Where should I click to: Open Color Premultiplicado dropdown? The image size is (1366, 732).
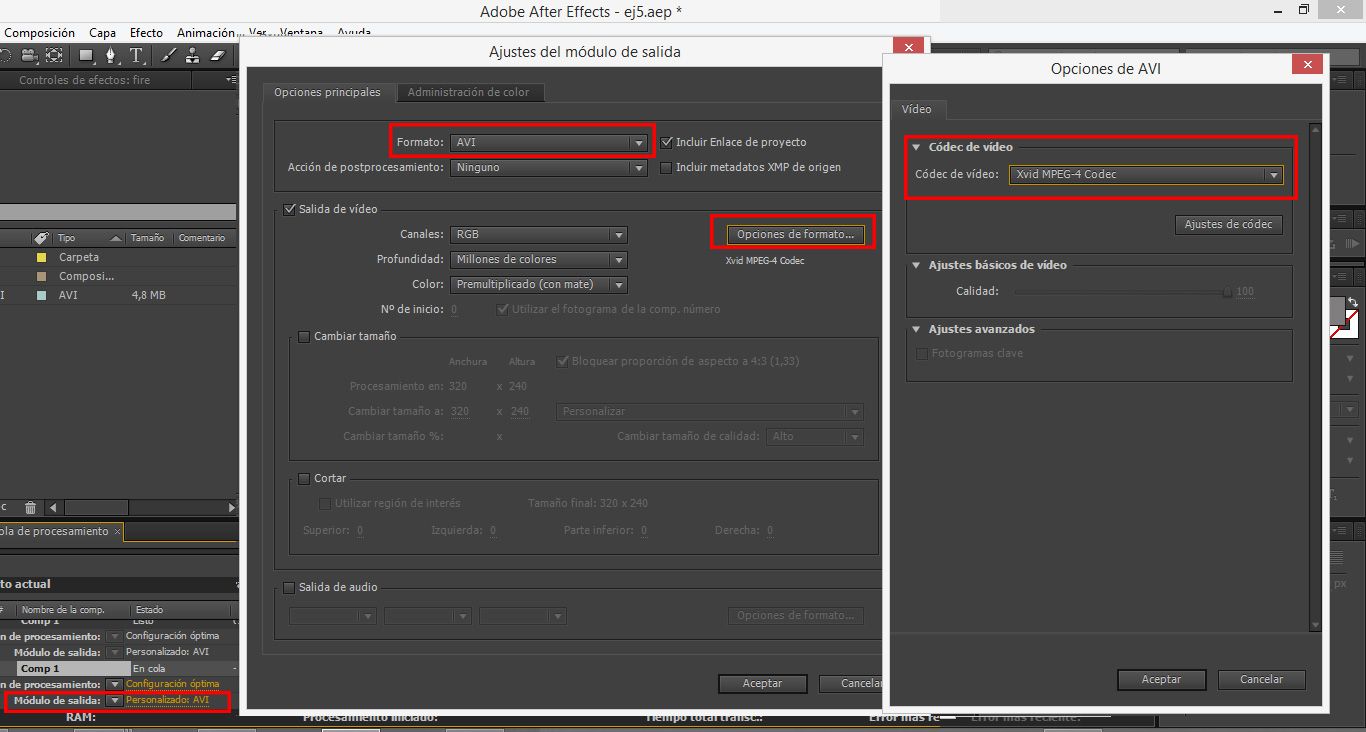538,284
